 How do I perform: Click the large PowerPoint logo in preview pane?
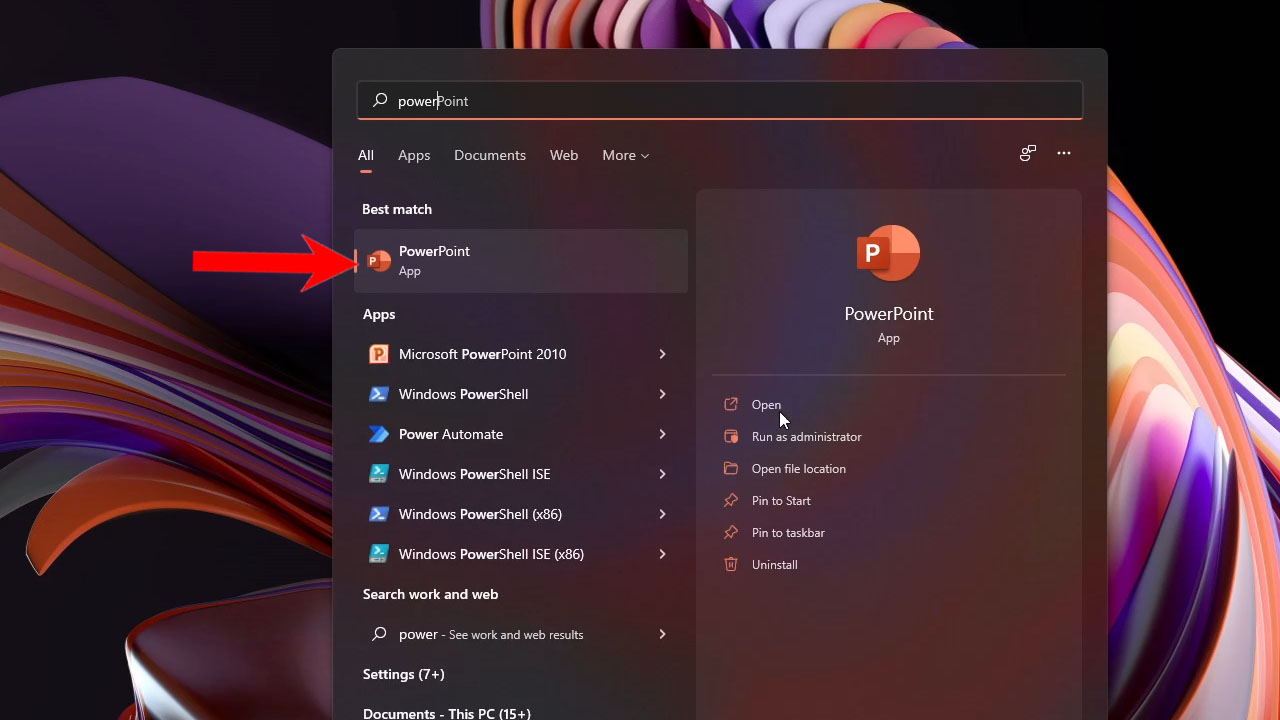(x=888, y=254)
